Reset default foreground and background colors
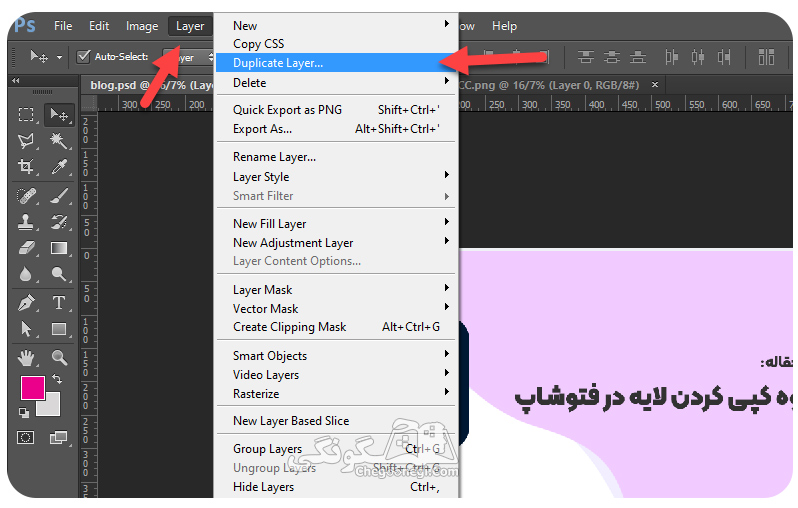Image resolution: width=798 pixels, height=508 pixels. tap(24, 413)
